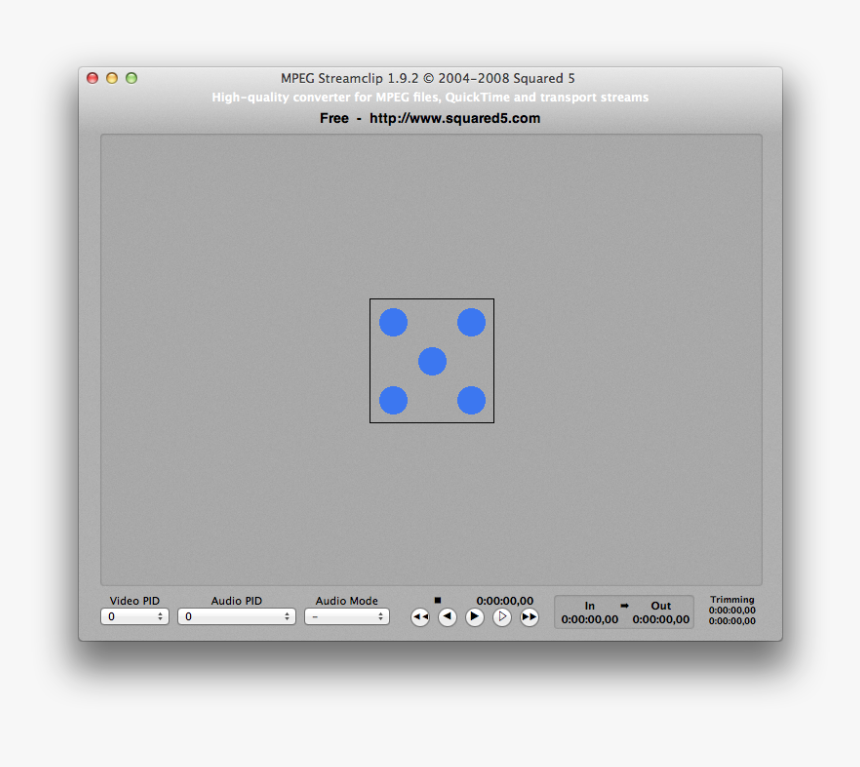Close the window with the red button
Screen dimensions: 860x767
pyautogui.click(x=93, y=78)
